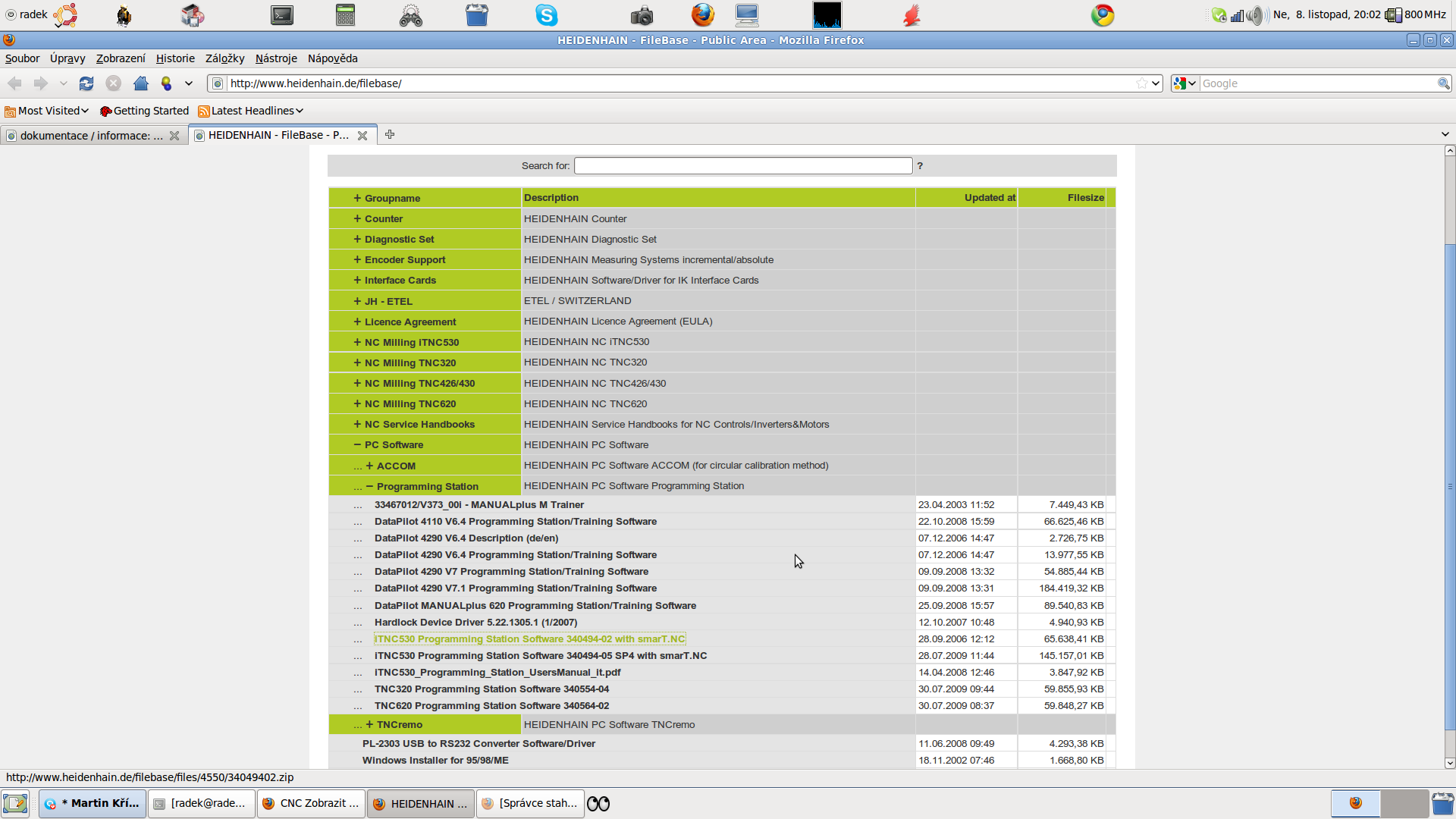This screenshot has height=819, width=1456.
Task: Close the HEIDENHAIN FileBase tab
Action: pyautogui.click(x=362, y=136)
